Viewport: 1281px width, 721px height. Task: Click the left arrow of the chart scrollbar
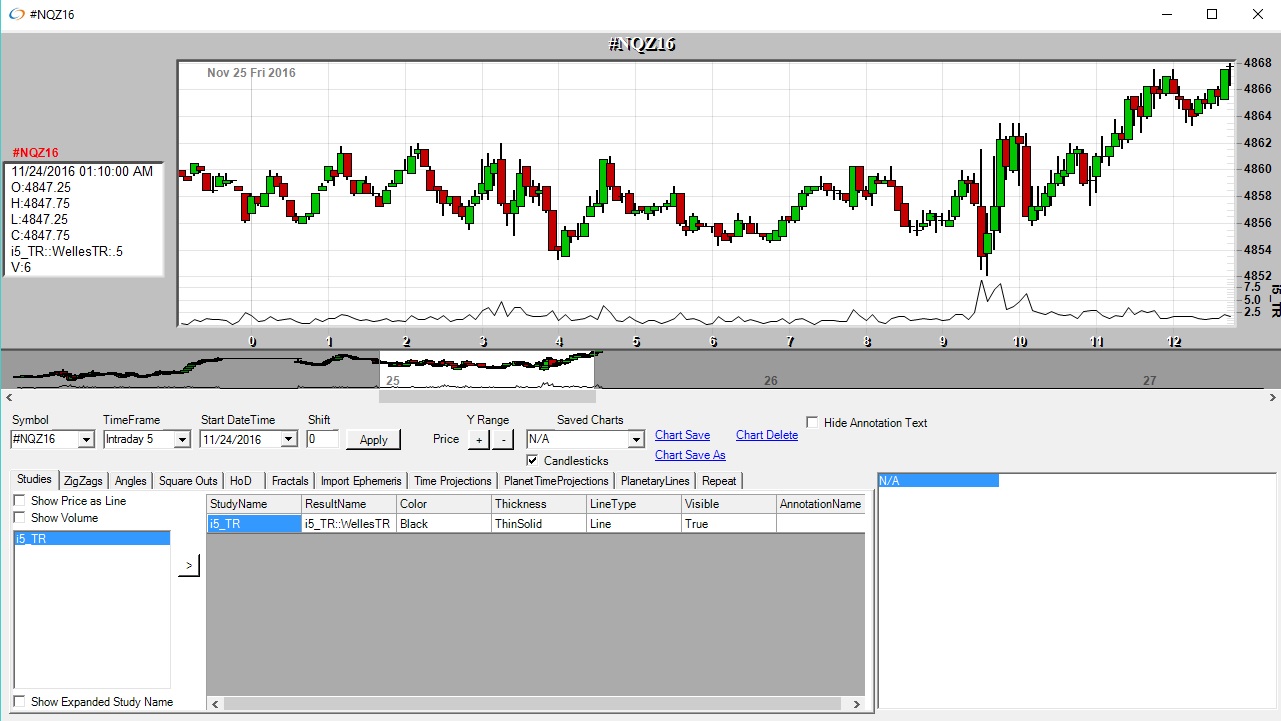(x=8, y=397)
